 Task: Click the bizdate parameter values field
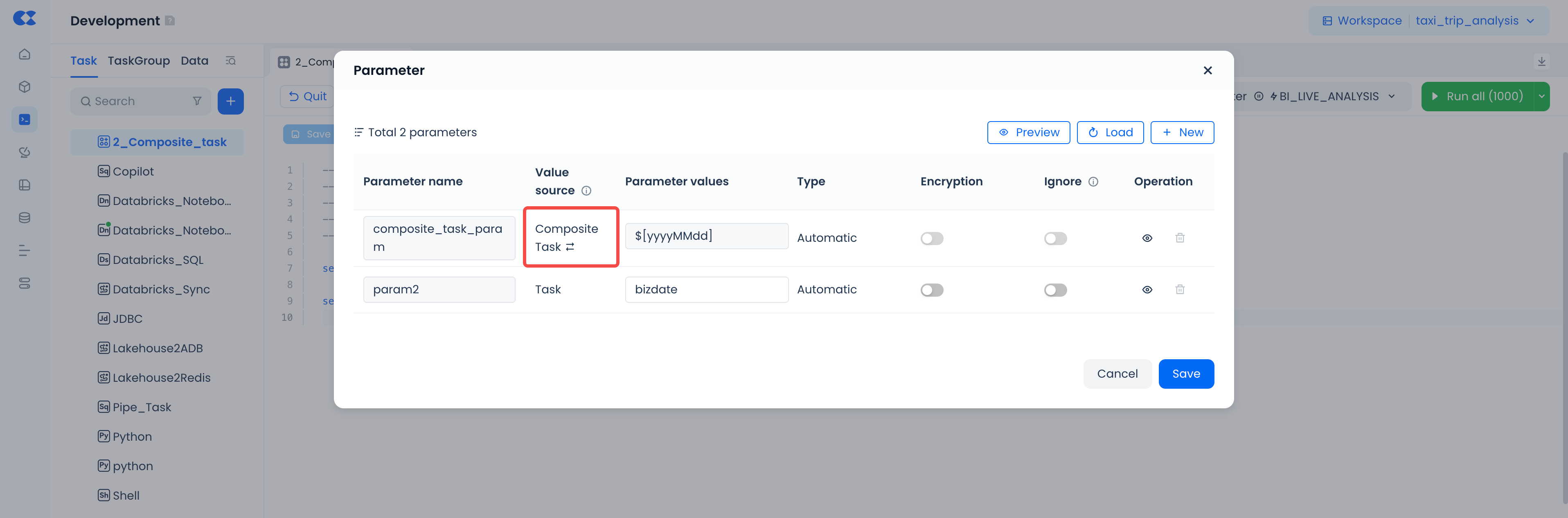[706, 290]
